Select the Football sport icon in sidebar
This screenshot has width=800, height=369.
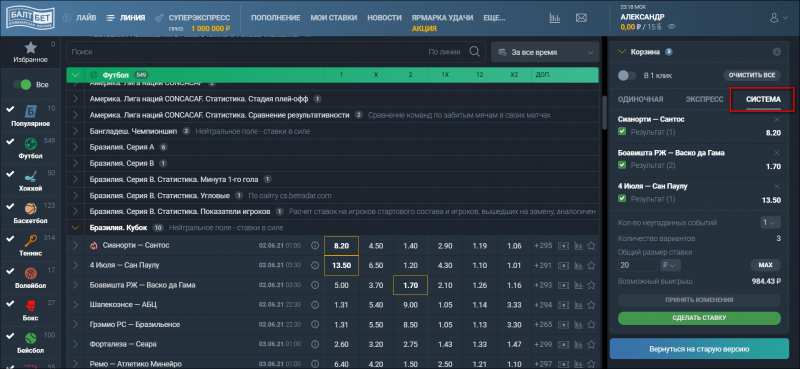pyautogui.click(x=31, y=144)
